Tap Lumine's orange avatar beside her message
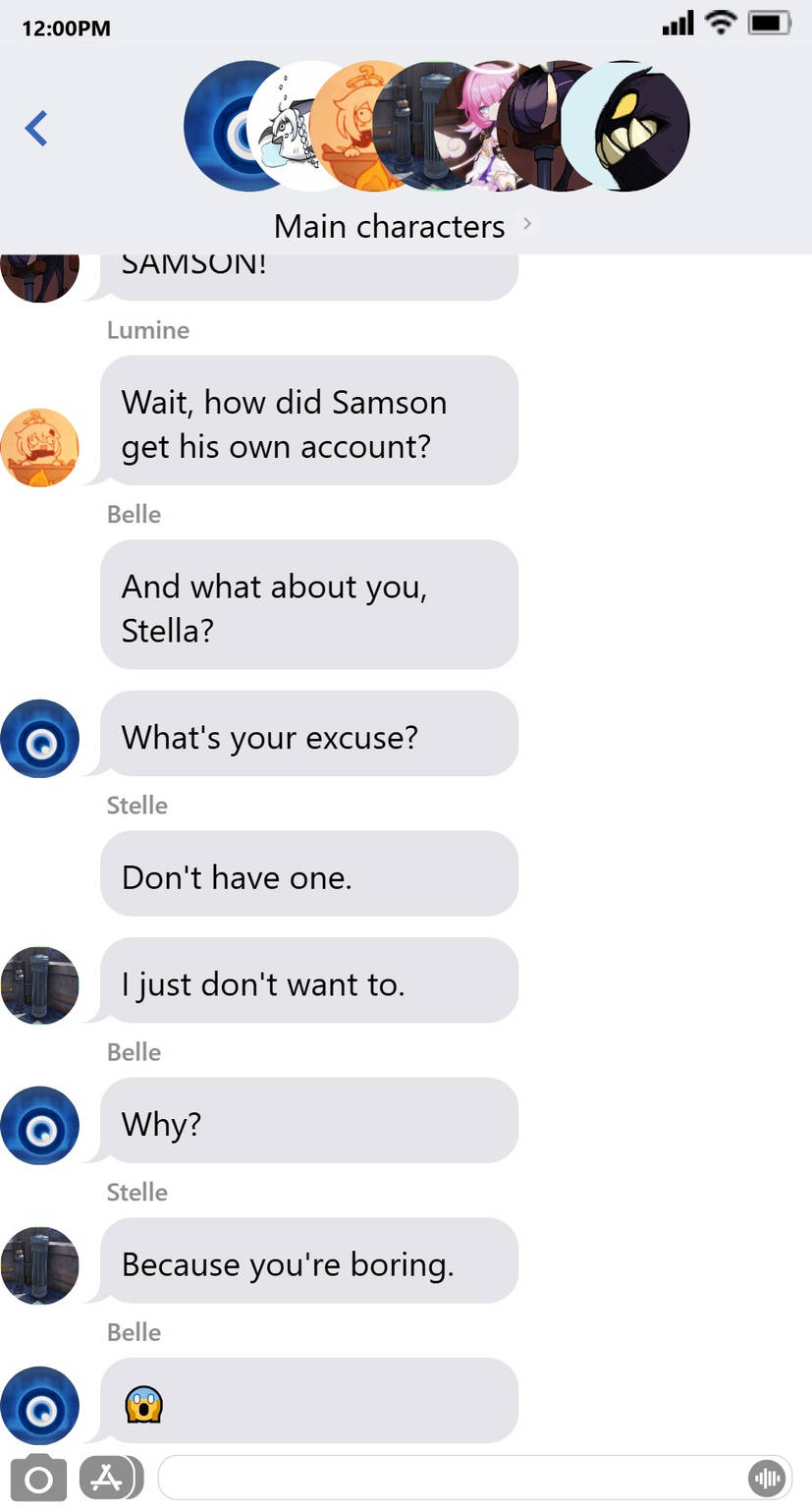Image resolution: width=812 pixels, height=1511 pixels. pos(39,448)
